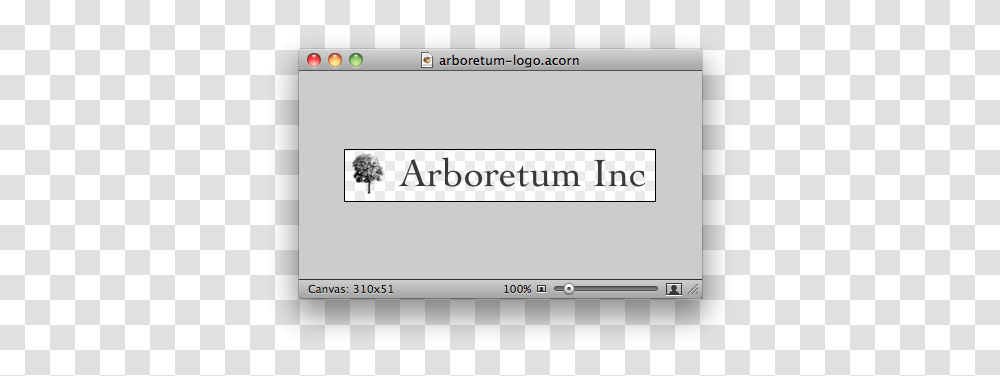Click the Canvas: 310x51 status text
Screen dimensions: 1000x376
click(351, 289)
